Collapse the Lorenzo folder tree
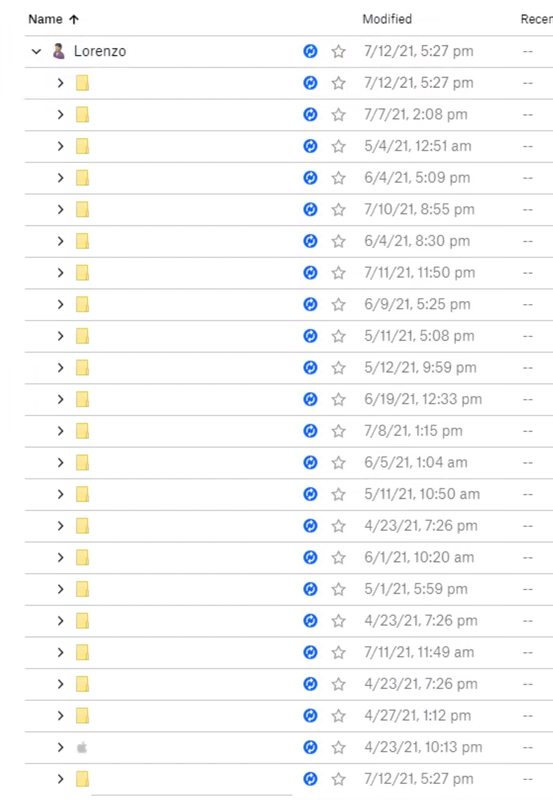Image resolution: width=553 pixels, height=800 pixels. (x=36, y=52)
